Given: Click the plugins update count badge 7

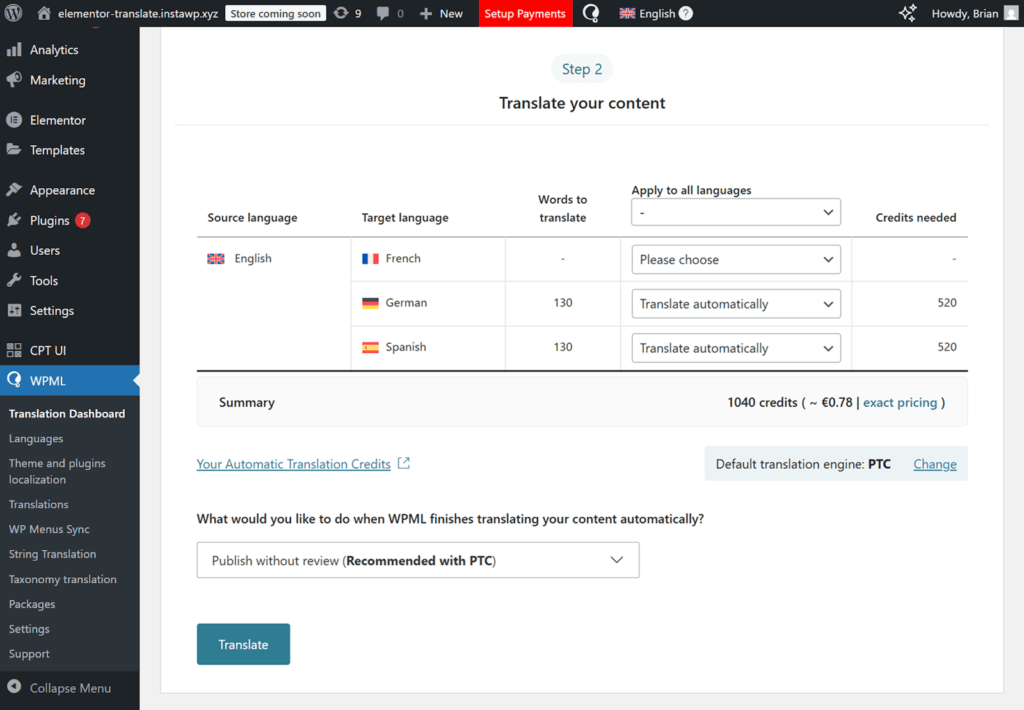Looking at the screenshot, I should pos(82,221).
